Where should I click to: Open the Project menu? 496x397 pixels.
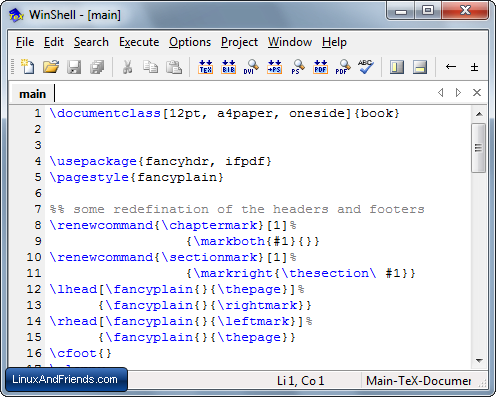239,42
